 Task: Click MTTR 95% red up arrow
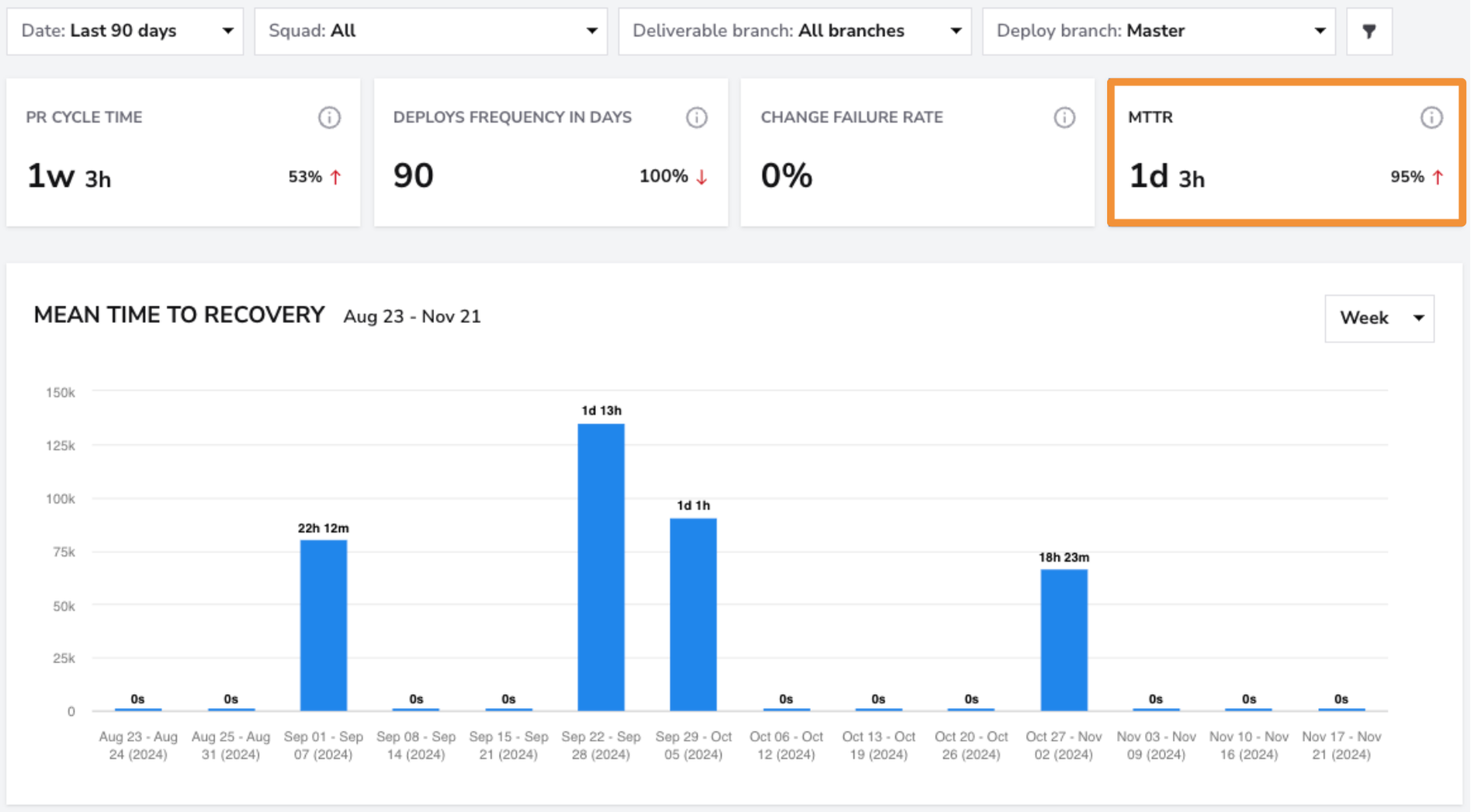[1438, 177]
